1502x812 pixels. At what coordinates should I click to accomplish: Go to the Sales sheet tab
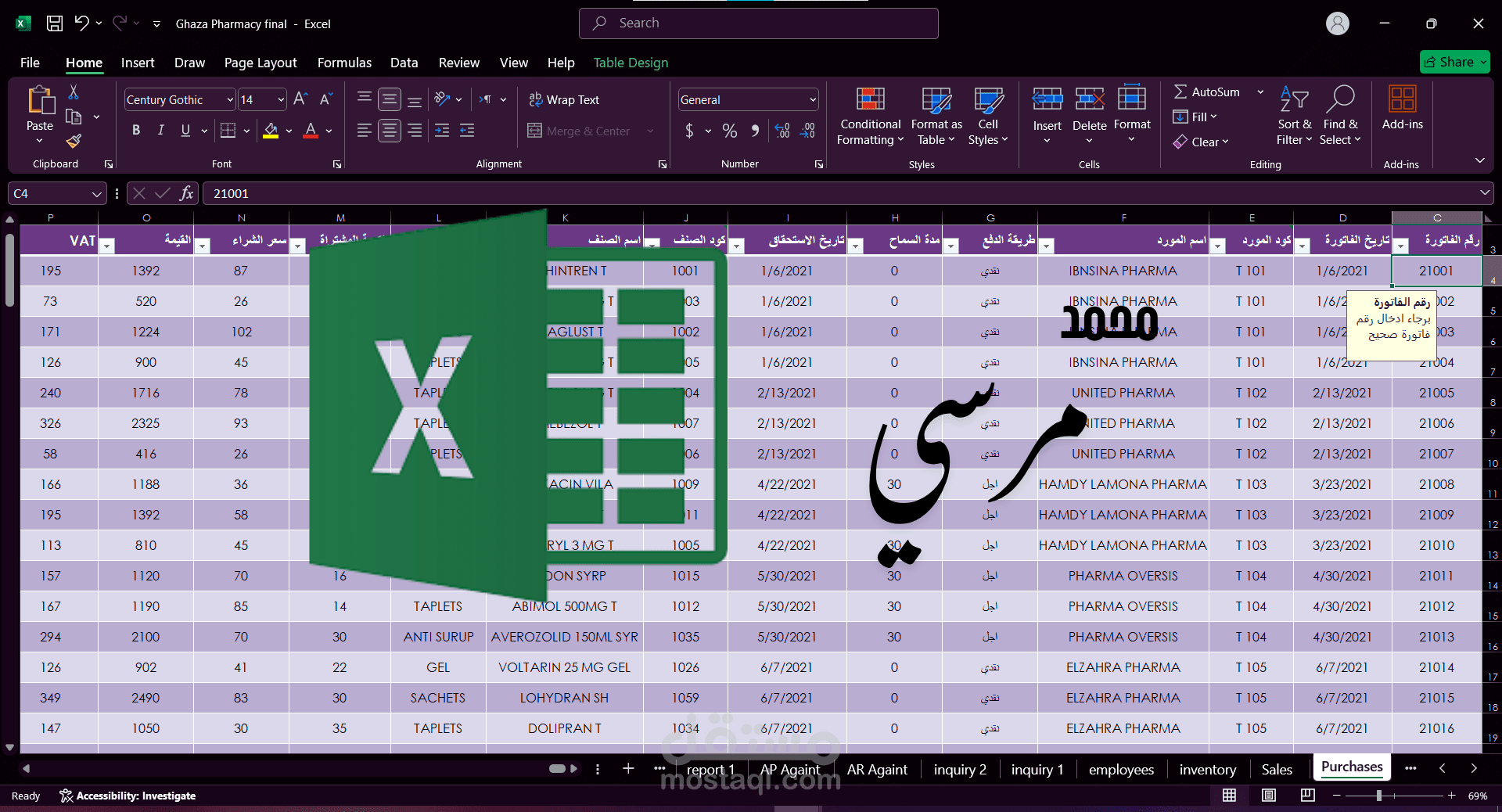(x=1277, y=770)
